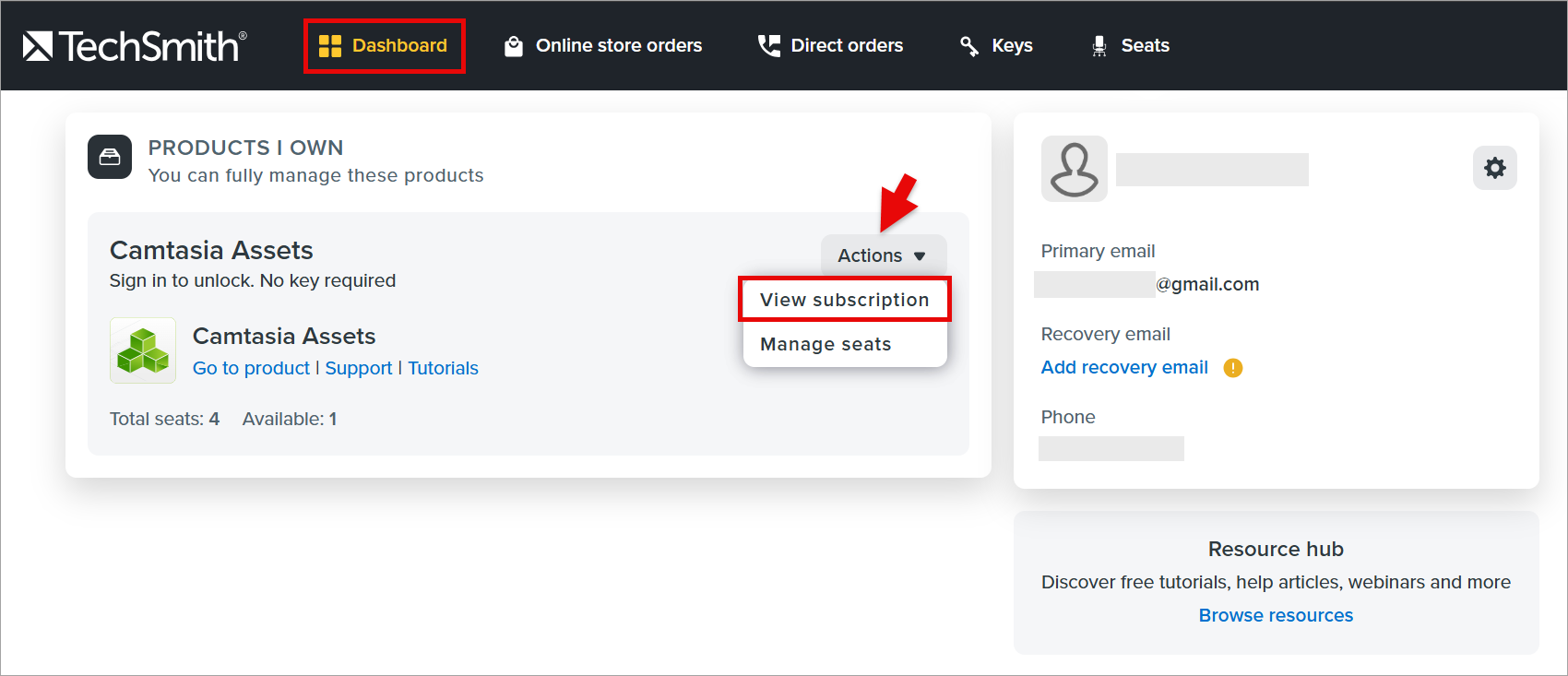Open the Seats tab
Viewport: 1568px width, 676px height.
(1130, 45)
